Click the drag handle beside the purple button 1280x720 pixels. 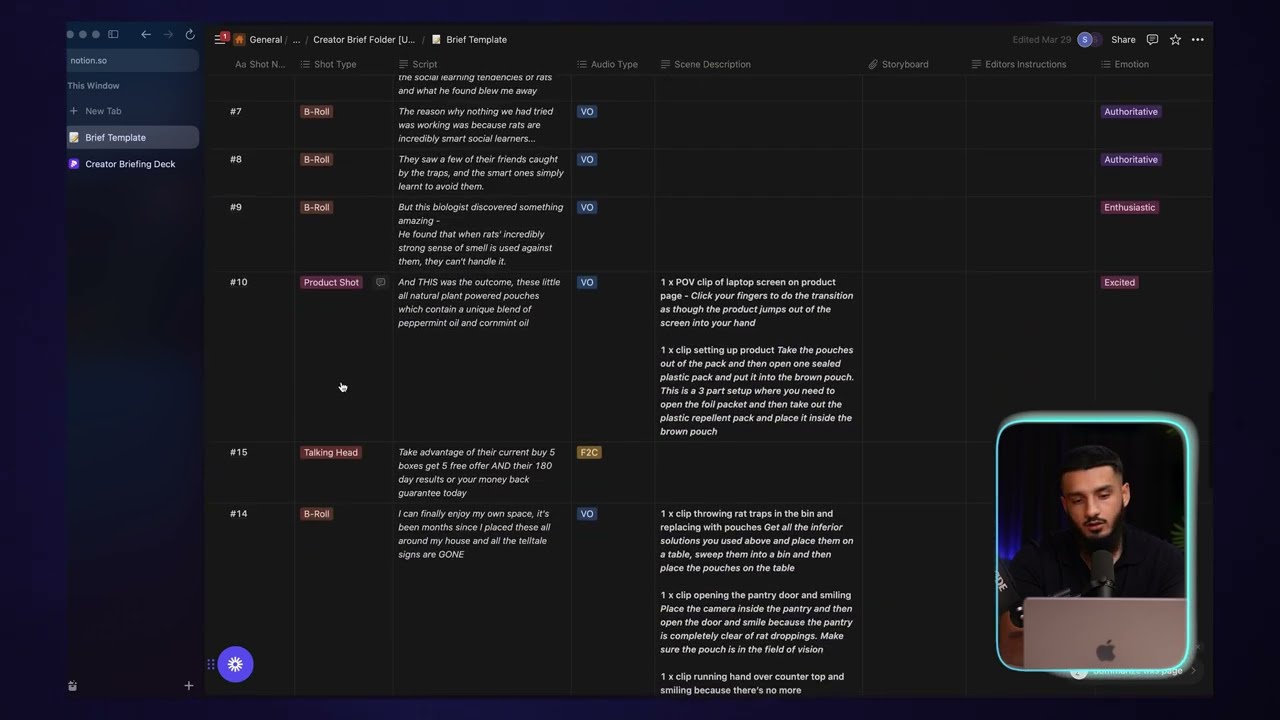[x=211, y=664]
